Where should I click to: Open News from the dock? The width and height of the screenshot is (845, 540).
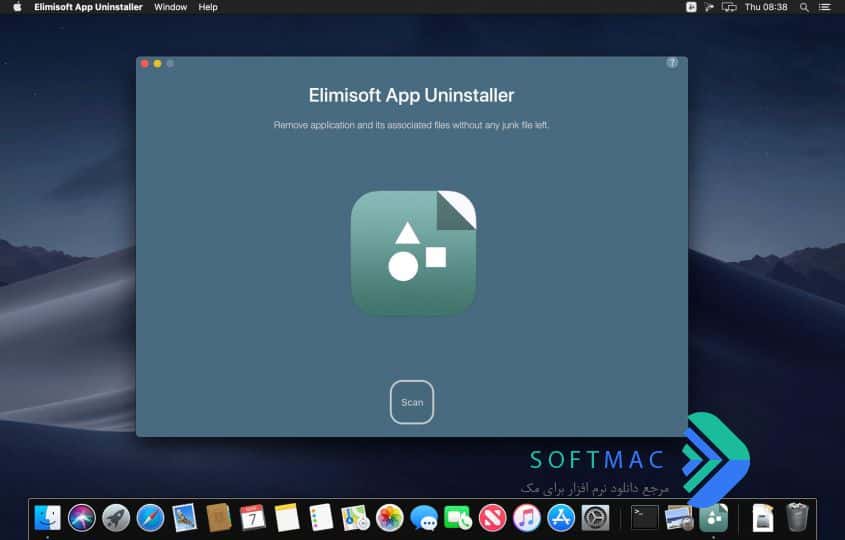tap(493, 518)
